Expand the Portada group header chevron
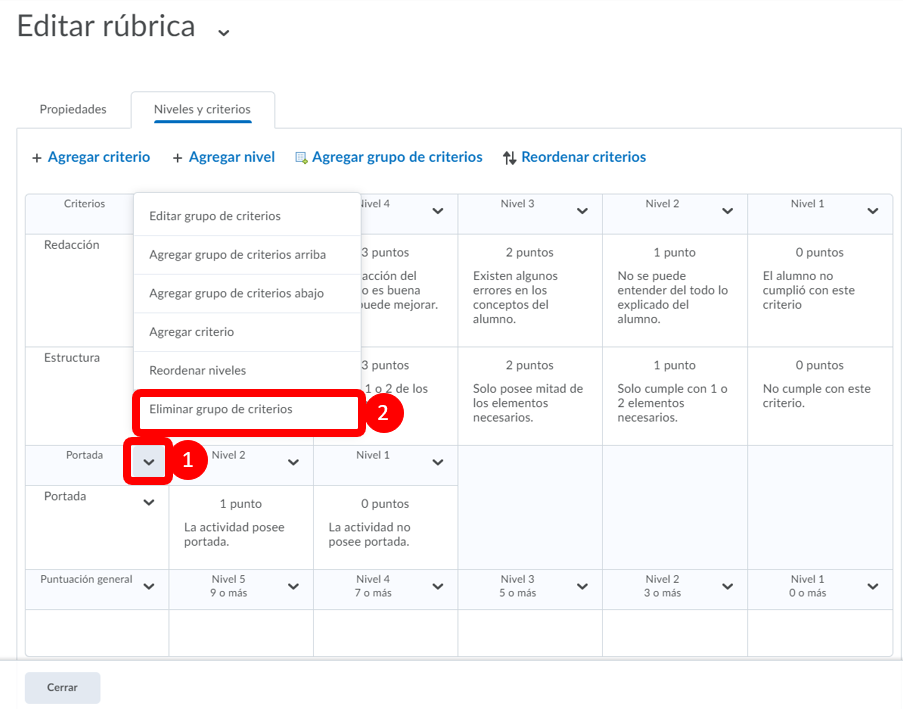 click(x=149, y=462)
